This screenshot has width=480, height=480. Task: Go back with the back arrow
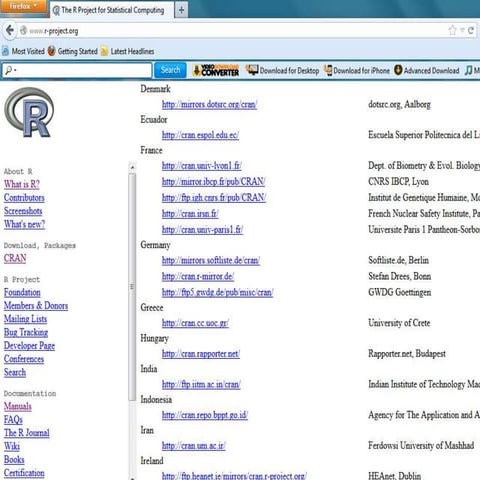point(10,31)
